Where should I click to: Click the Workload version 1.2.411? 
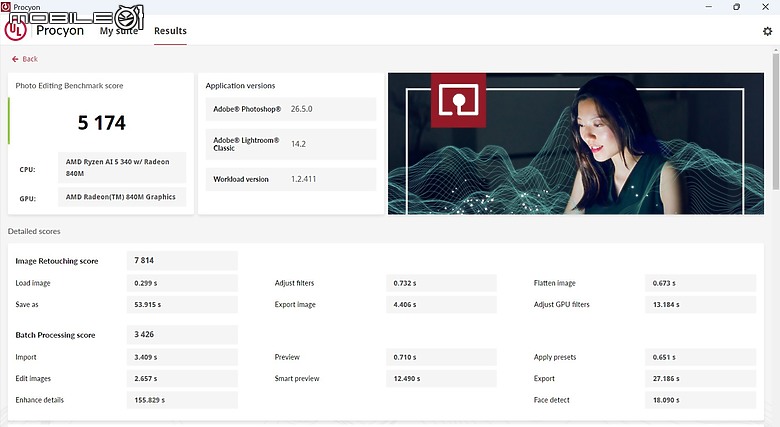pyautogui.click(x=303, y=179)
